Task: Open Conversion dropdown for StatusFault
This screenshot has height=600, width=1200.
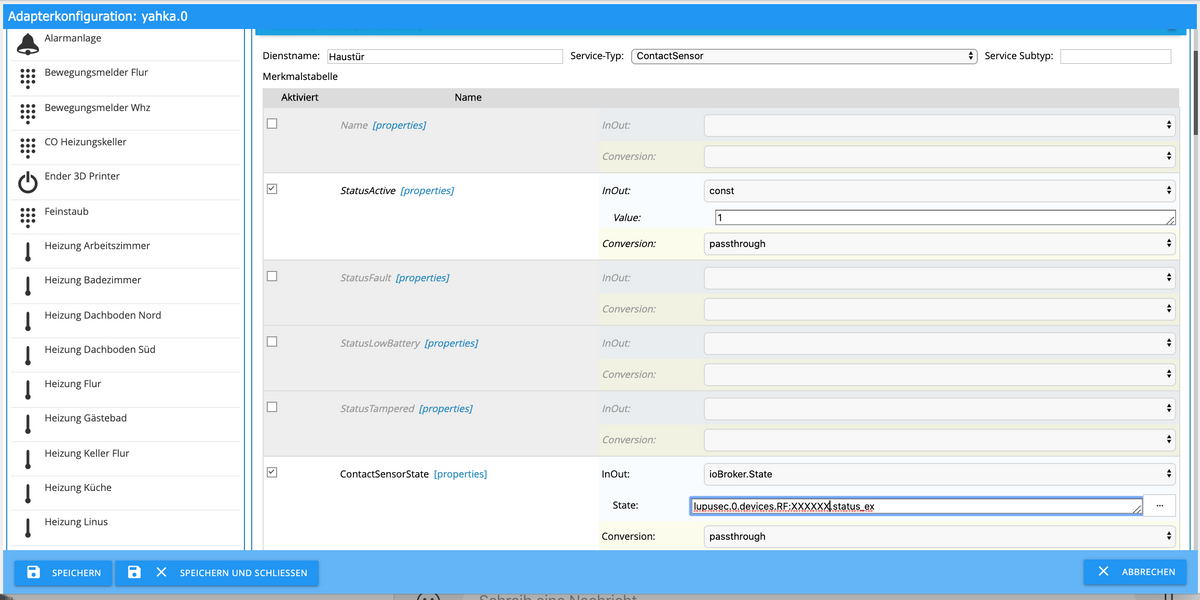Action: point(940,309)
